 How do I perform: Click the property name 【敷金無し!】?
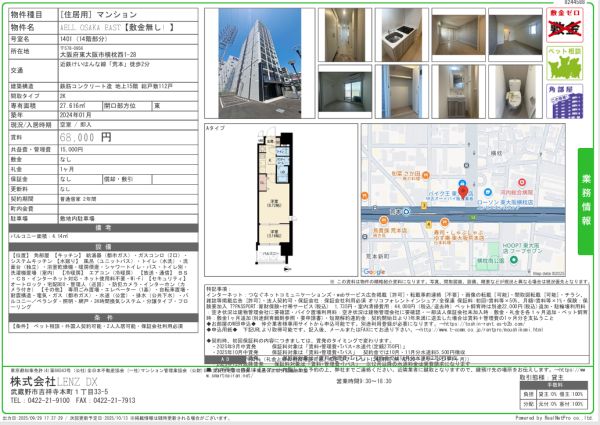tap(150, 27)
